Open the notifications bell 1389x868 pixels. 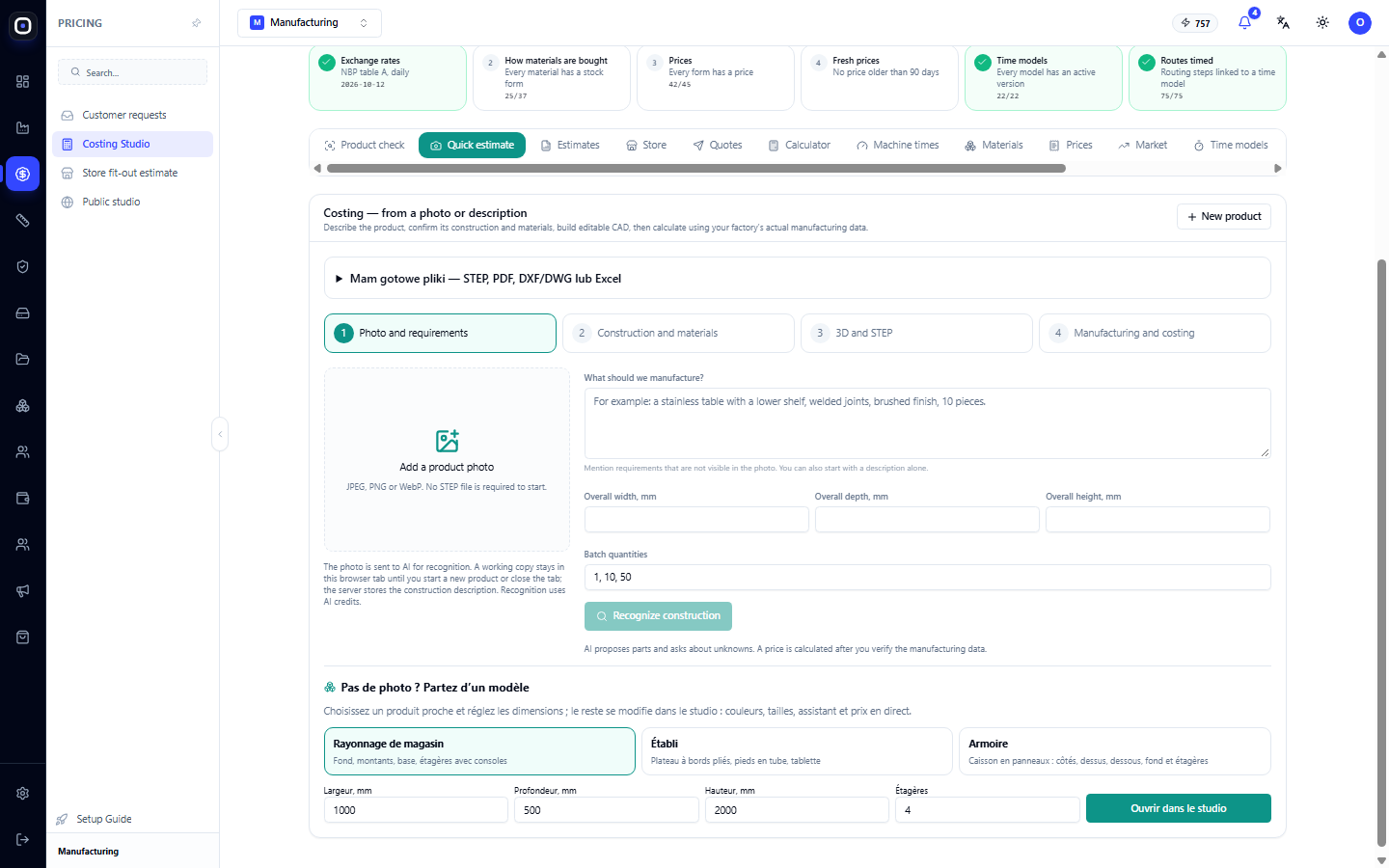pos(1245,23)
